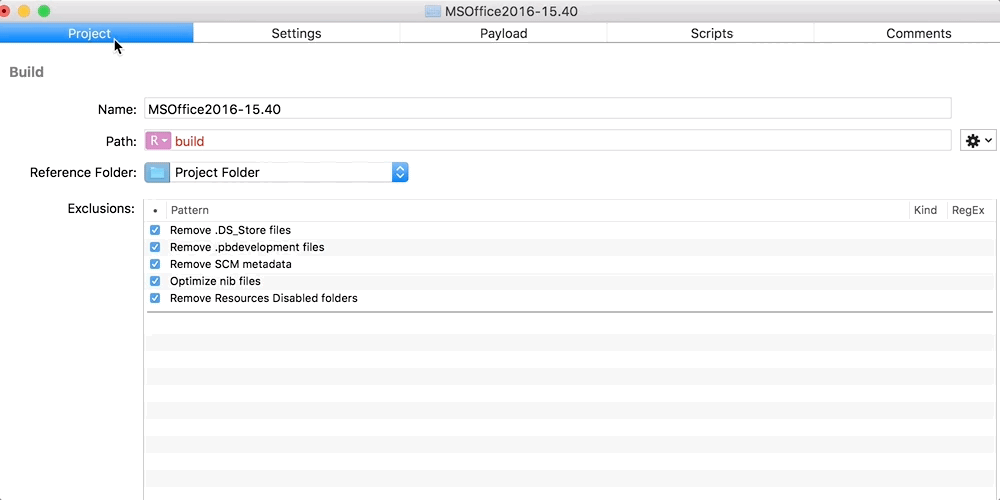1000x500 pixels.
Task: Click the package document icon in title bar
Action: (x=432, y=11)
